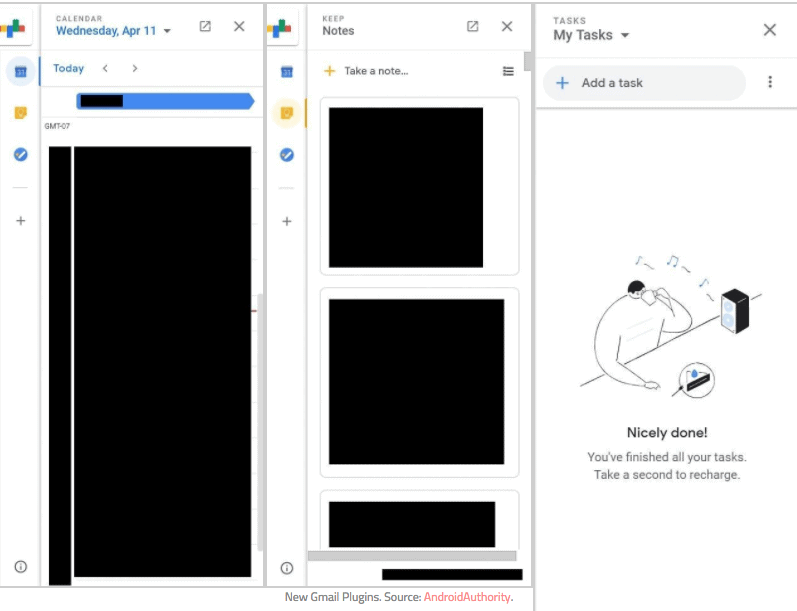Screen dimensions: 797x611
Task: Create new list icon in Keep
Action: coord(508,71)
